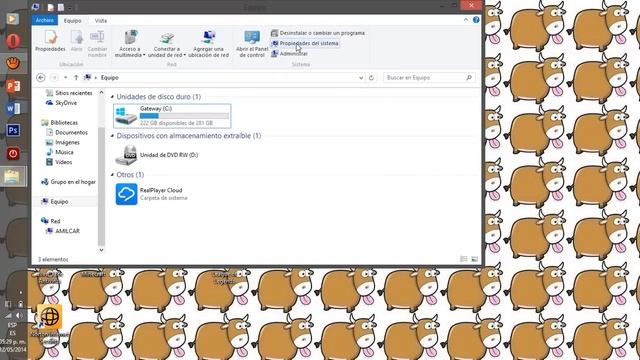Go back with the back arrow
640x360 pixels.
[40, 78]
